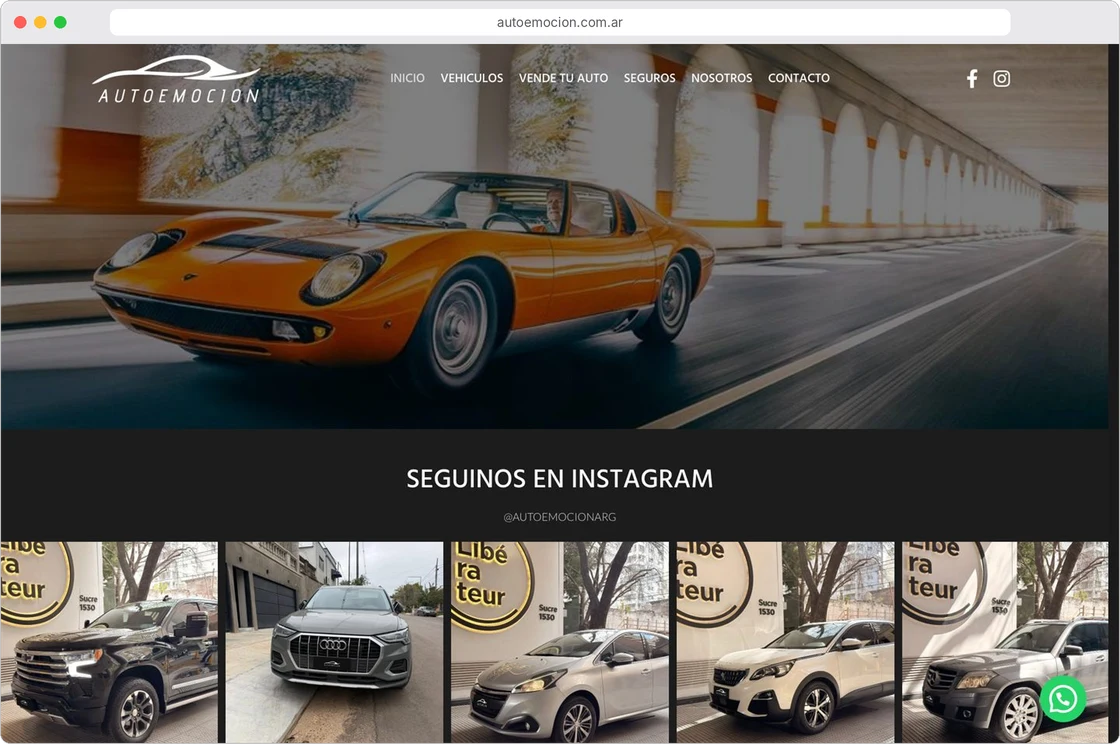Image resolution: width=1120 pixels, height=744 pixels.
Task: Open the Facebook page icon
Action: point(971,79)
